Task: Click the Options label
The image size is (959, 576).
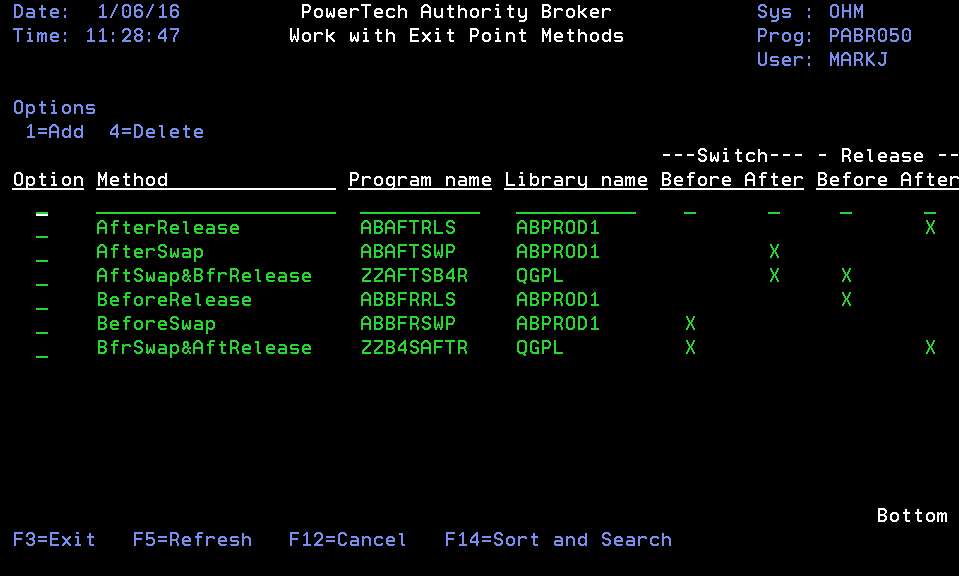Action: pyautogui.click(x=54, y=108)
